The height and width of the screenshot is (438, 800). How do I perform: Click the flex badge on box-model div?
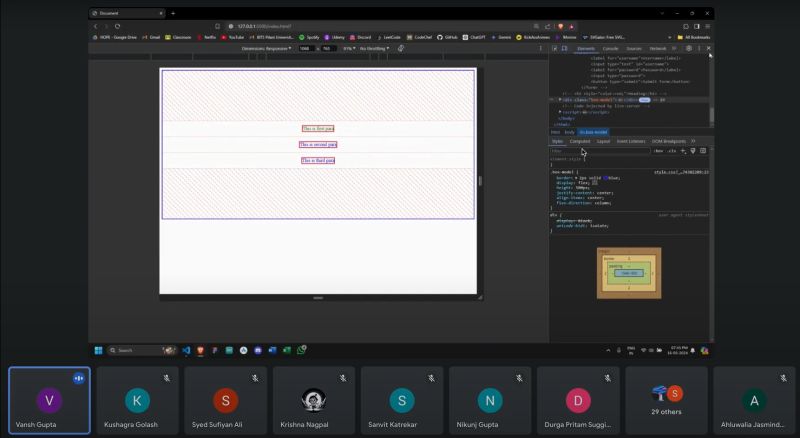(x=644, y=100)
